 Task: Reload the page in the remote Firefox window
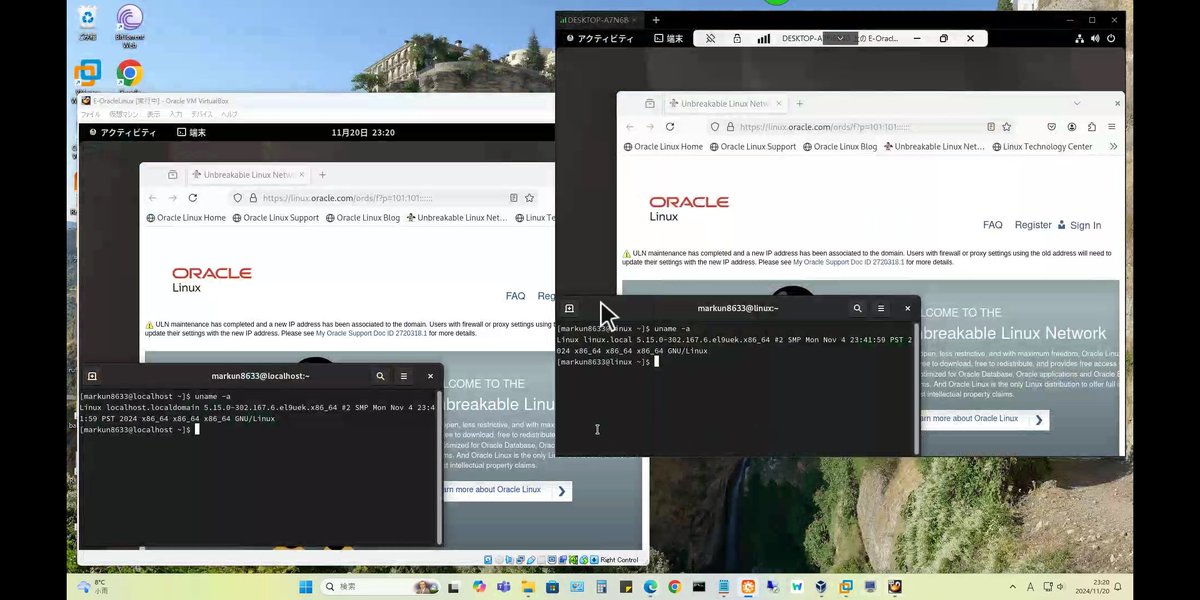(x=670, y=127)
